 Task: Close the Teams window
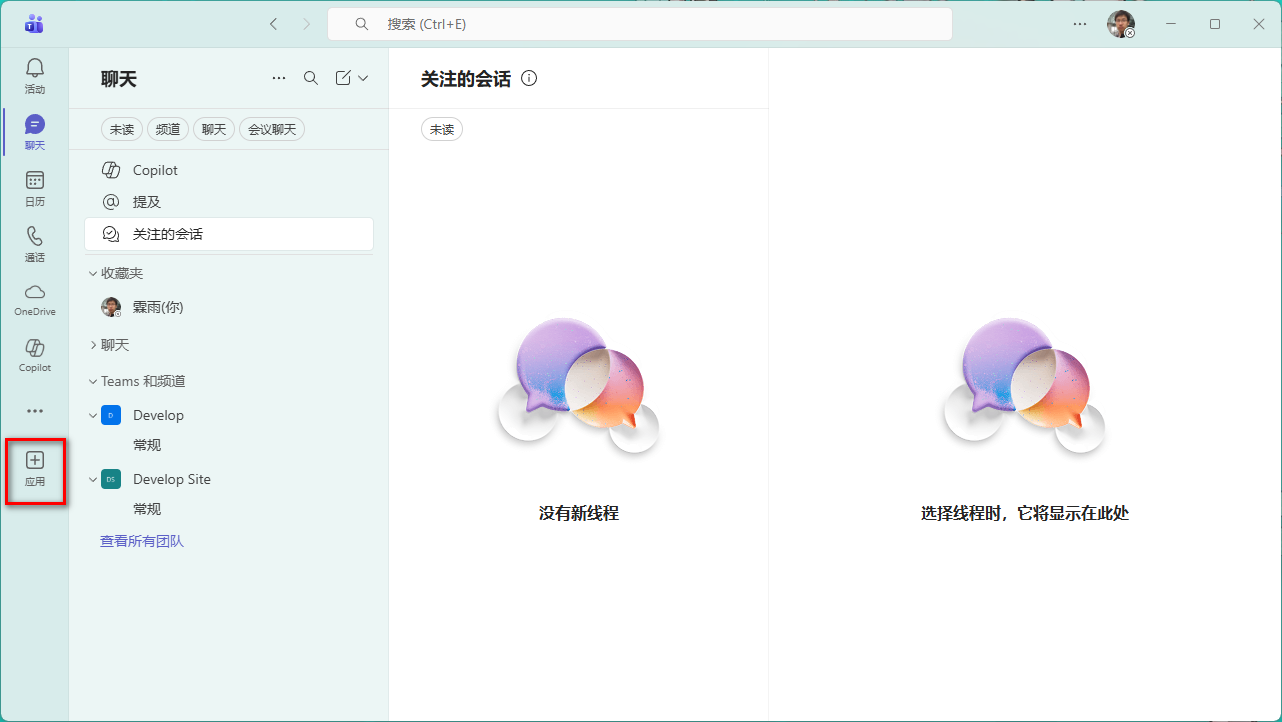click(x=1259, y=24)
